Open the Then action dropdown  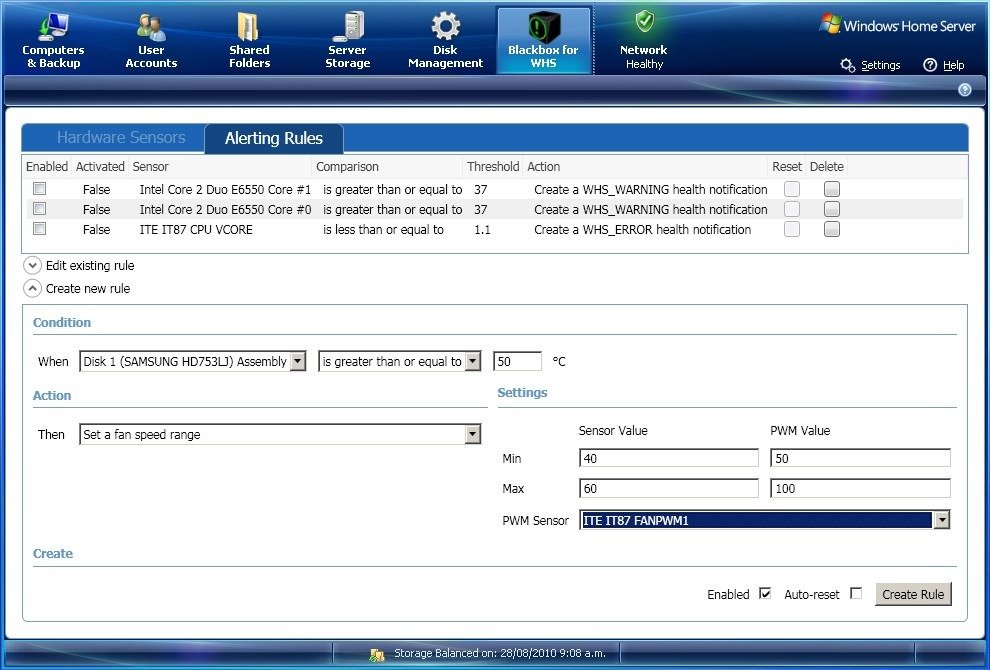coord(472,434)
